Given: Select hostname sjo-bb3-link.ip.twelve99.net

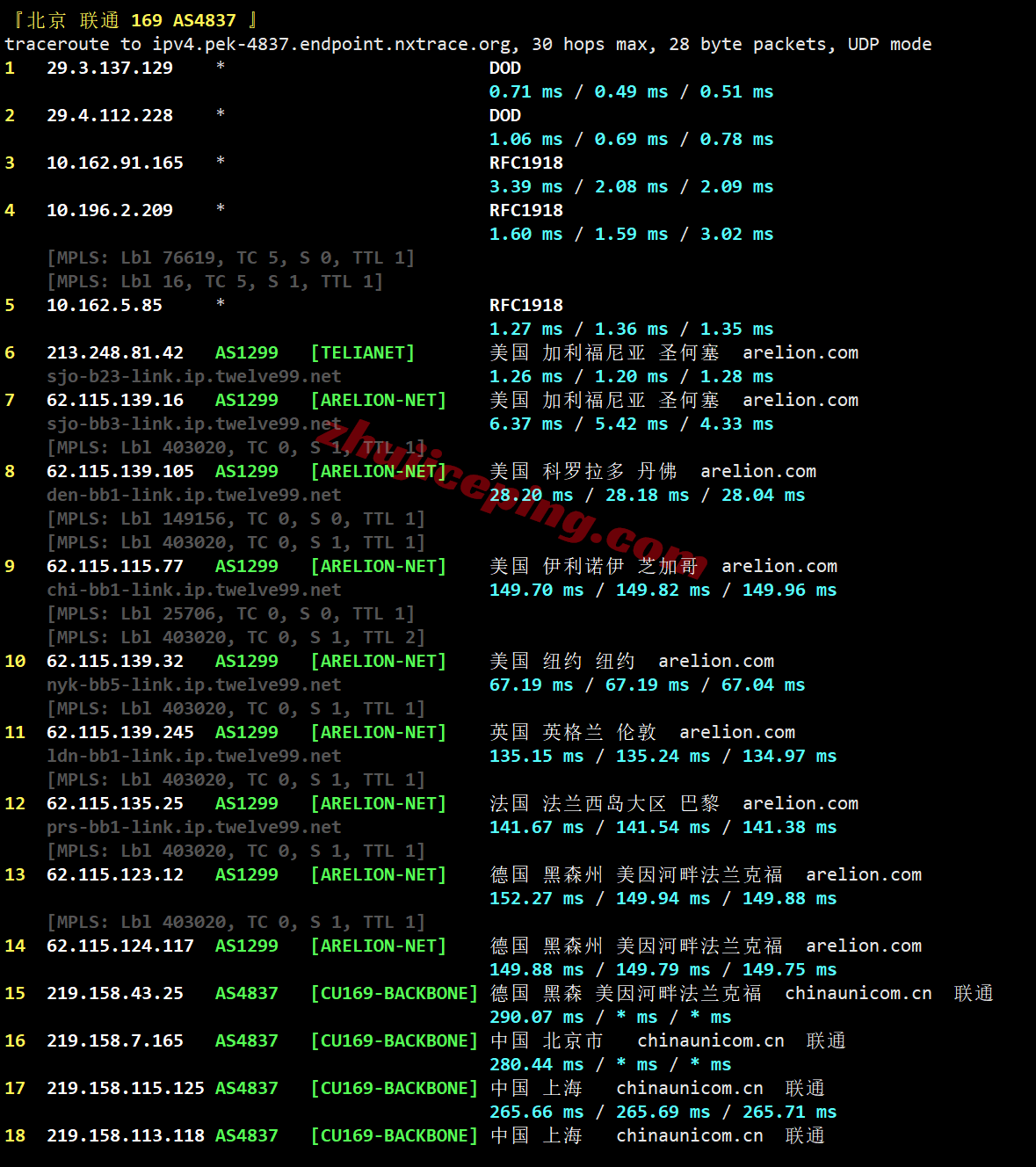Looking at the screenshot, I should click(193, 424).
